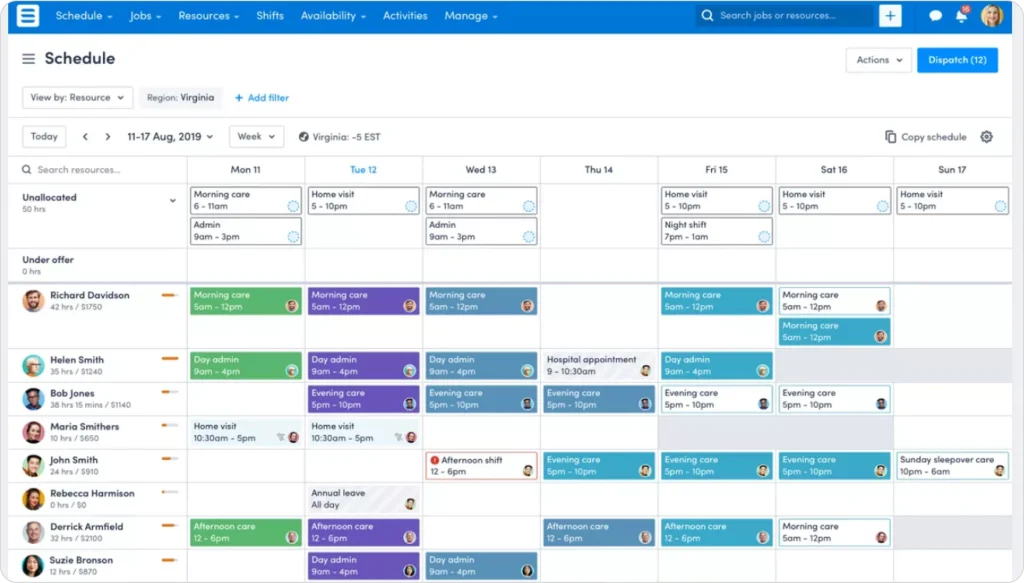Image resolution: width=1024 pixels, height=583 pixels.
Task: Open the Week view selector
Action: click(x=256, y=136)
